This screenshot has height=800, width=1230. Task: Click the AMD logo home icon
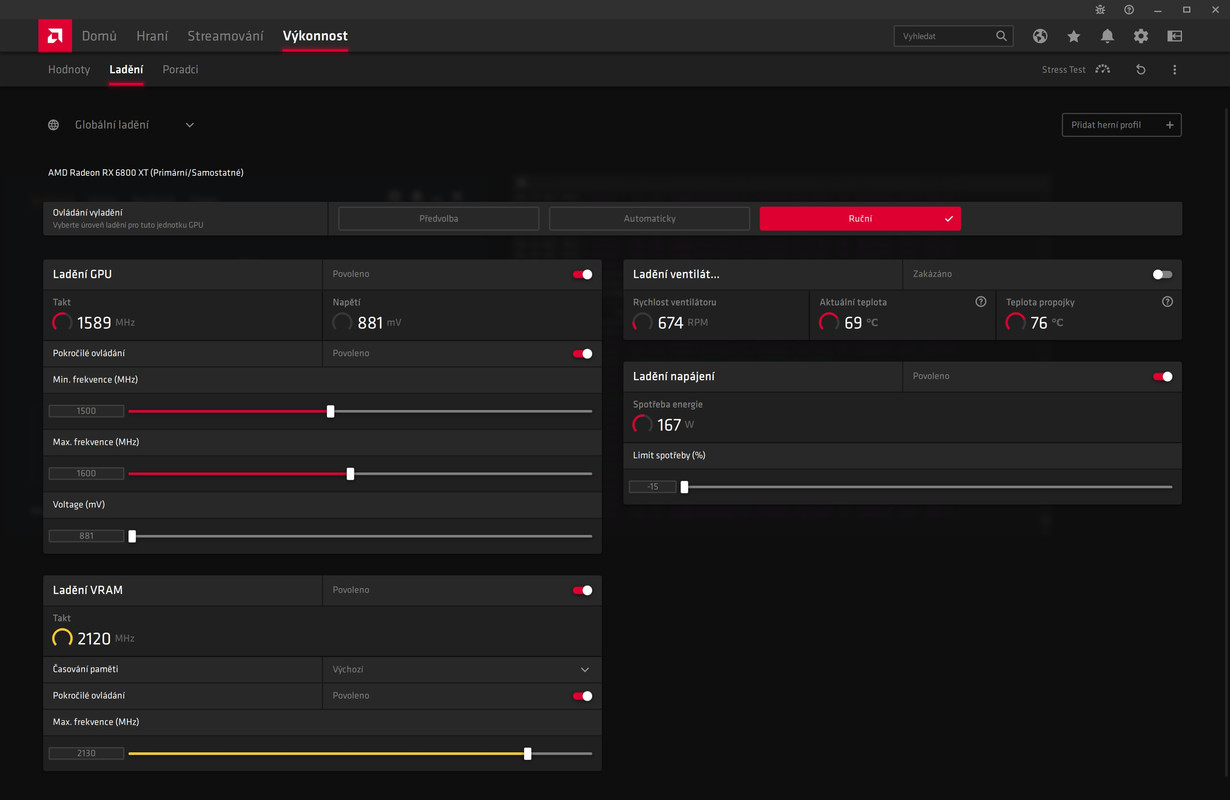tap(55, 36)
